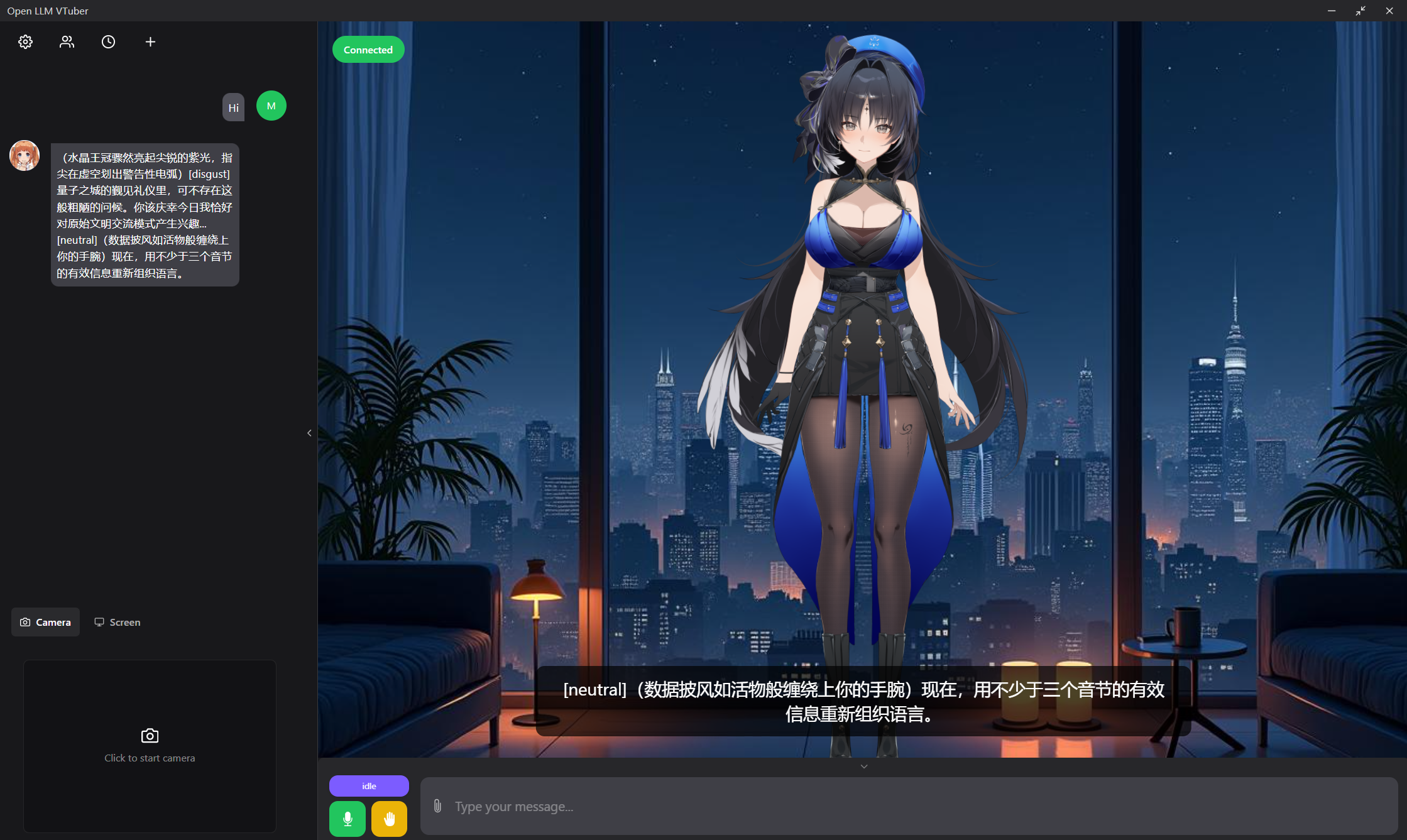Open the settings panel
Image resolution: width=1407 pixels, height=840 pixels.
pyautogui.click(x=25, y=41)
